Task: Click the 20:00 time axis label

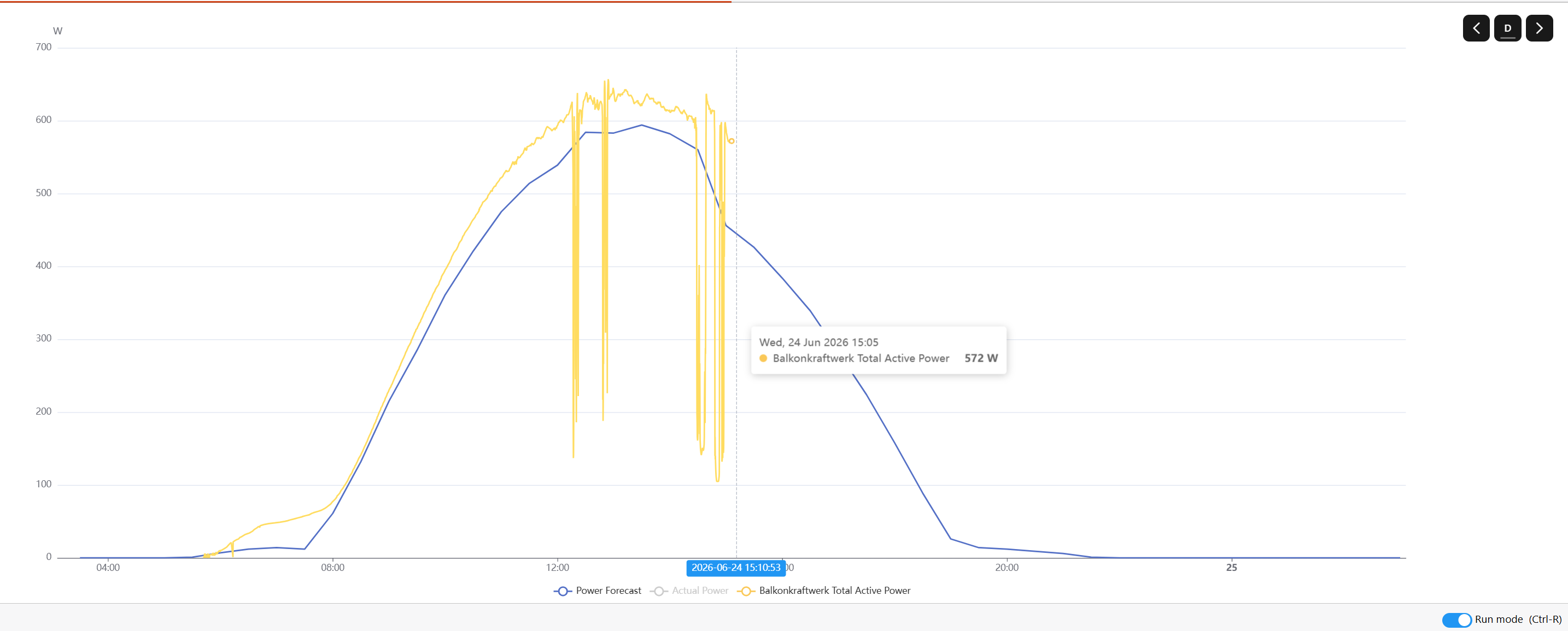Action: tap(1006, 568)
